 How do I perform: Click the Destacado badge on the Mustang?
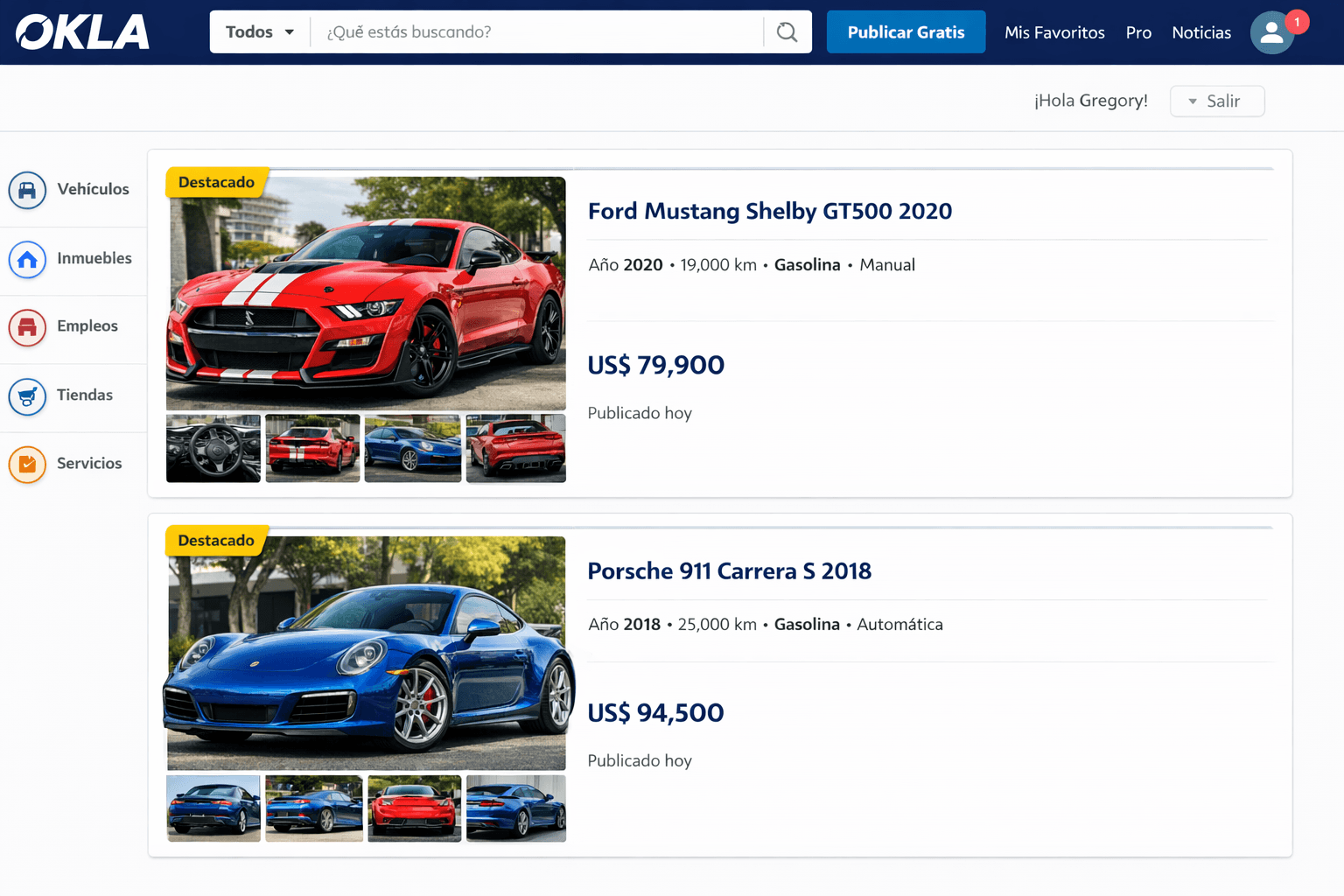tap(216, 182)
